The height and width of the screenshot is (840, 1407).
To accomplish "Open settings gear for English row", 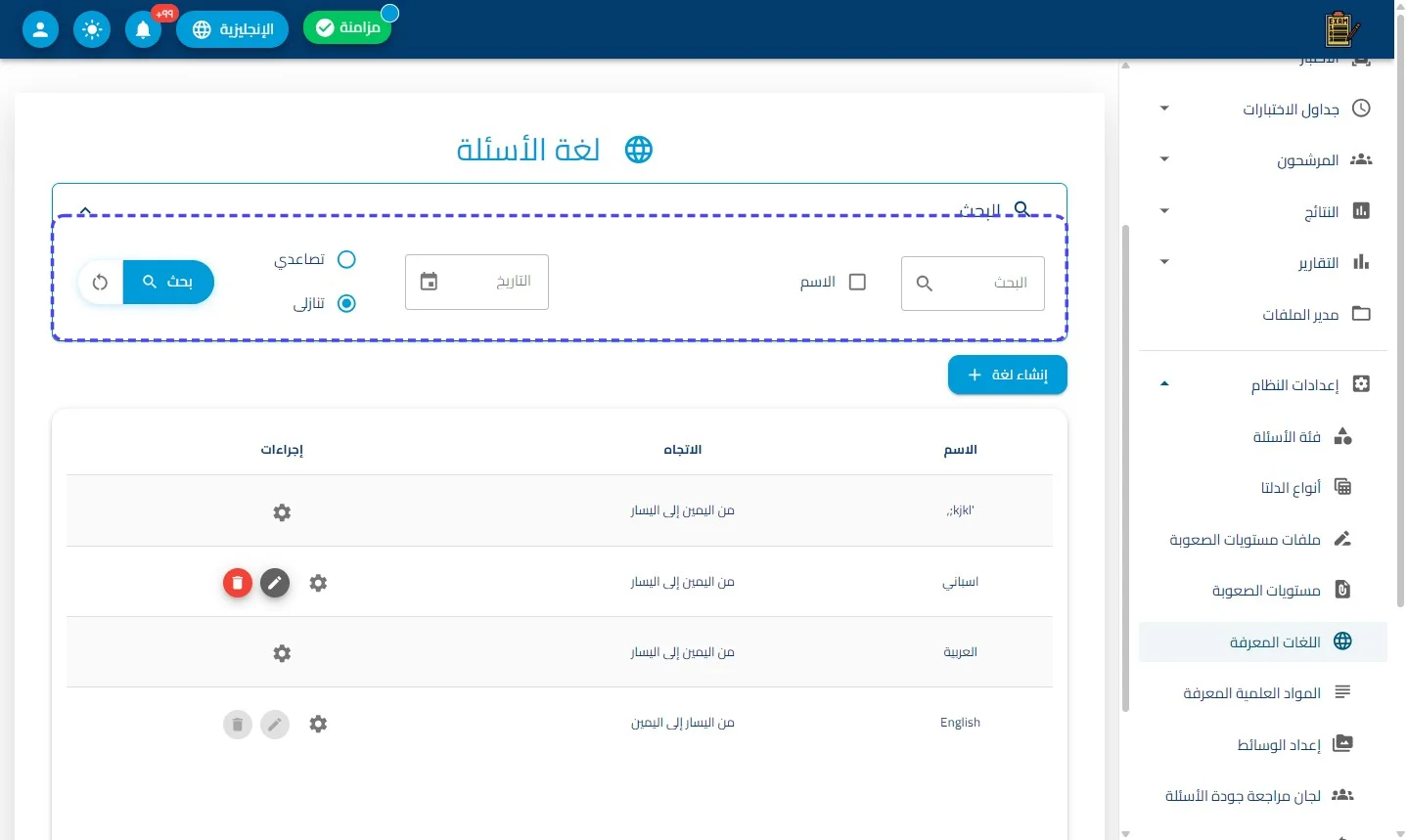I will point(318,724).
